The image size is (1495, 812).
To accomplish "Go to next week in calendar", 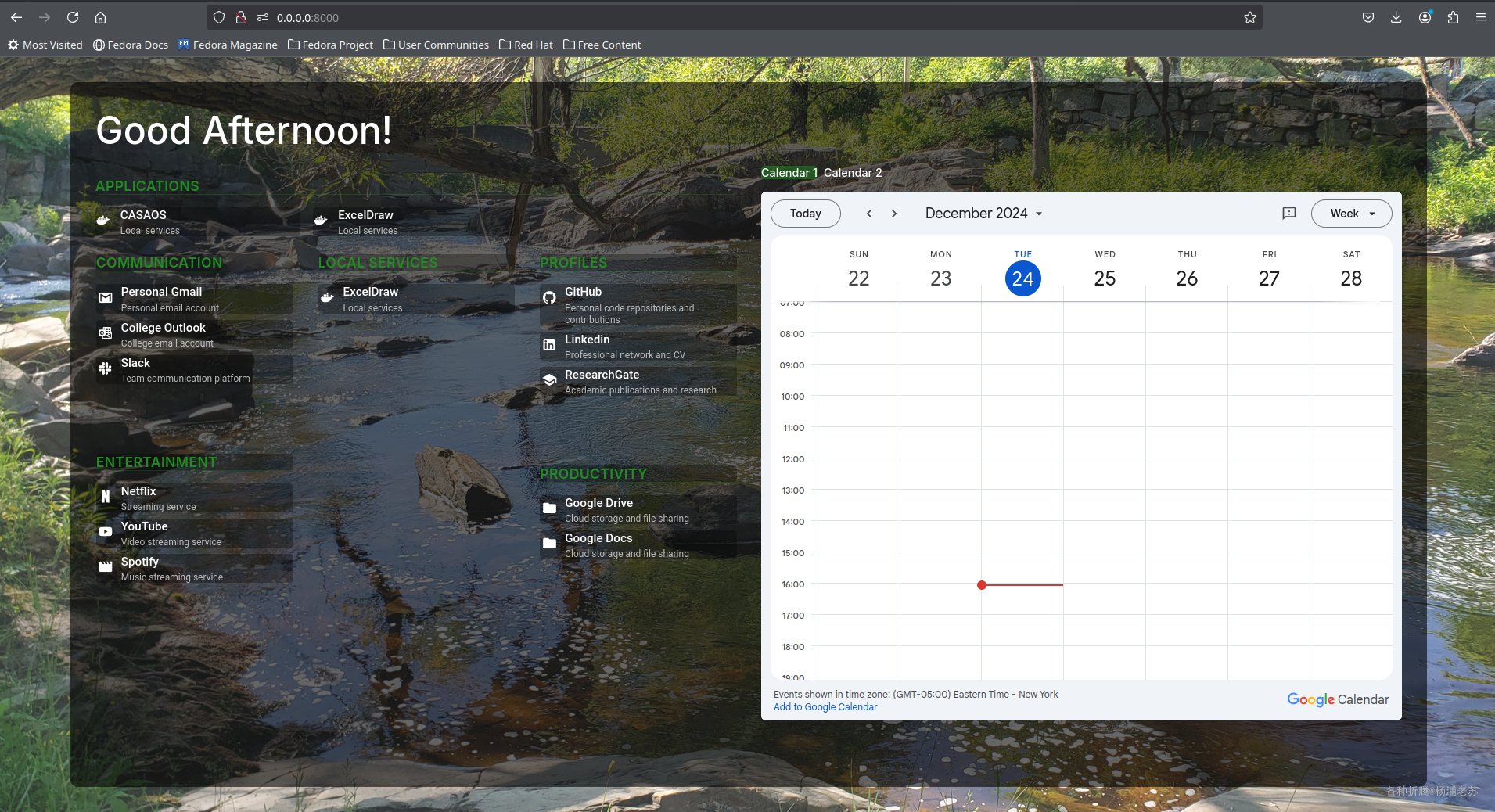I will pyautogui.click(x=894, y=214).
